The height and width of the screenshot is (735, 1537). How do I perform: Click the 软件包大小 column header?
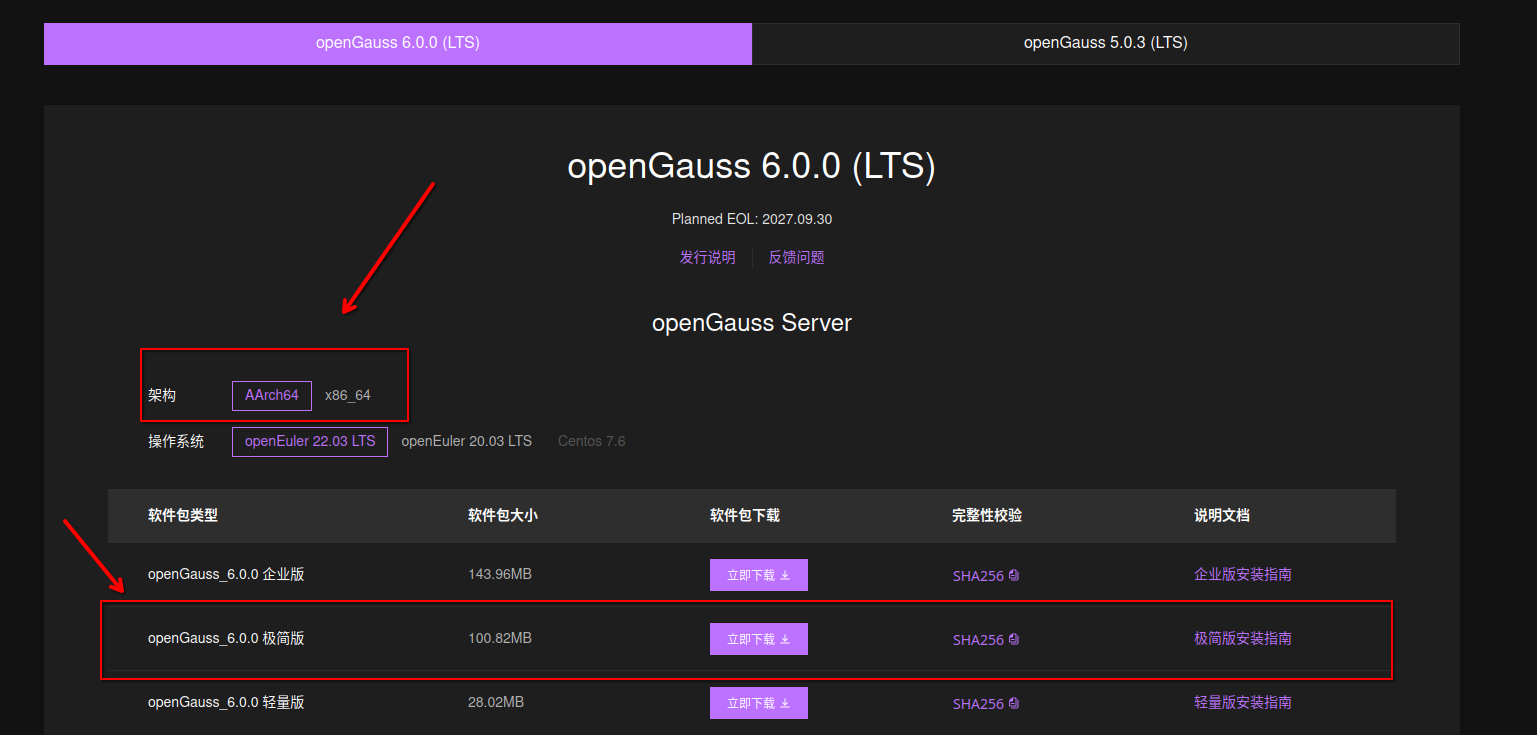503,516
